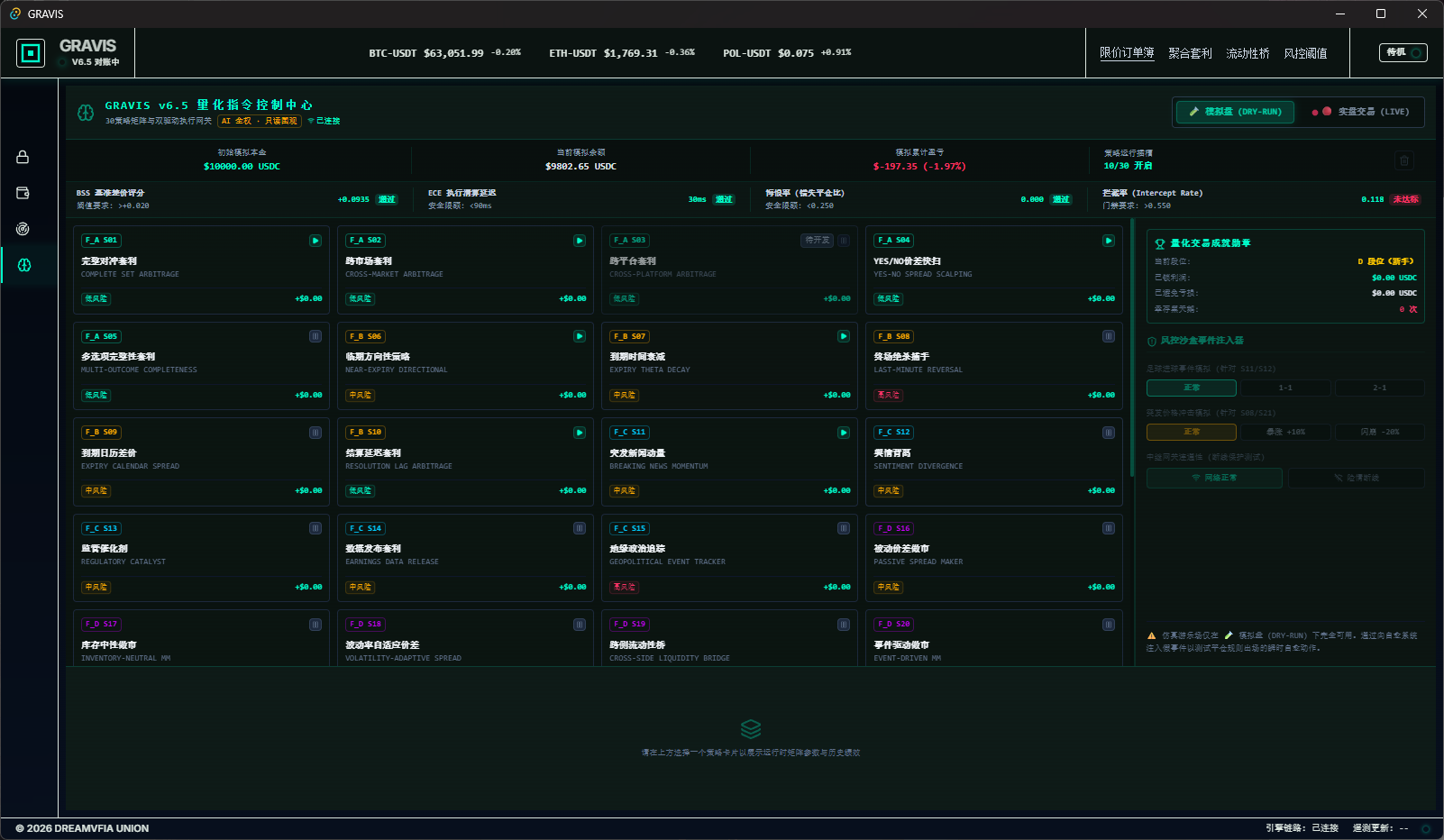Click the $9802.65 USDC balance value

tap(580, 167)
